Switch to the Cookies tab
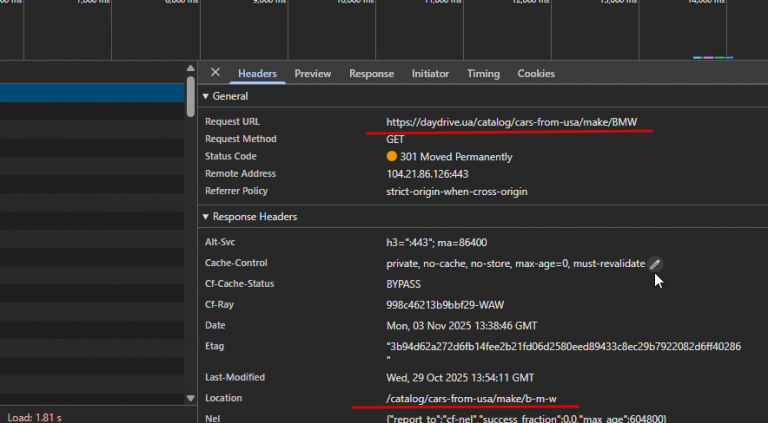The width and height of the screenshot is (768, 423). 536,73
